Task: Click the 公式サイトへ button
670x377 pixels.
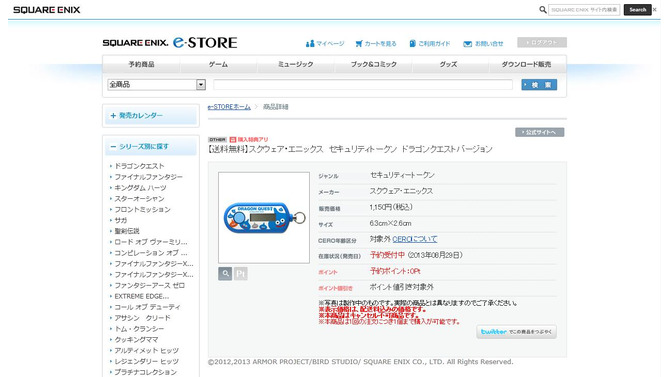Action: [539, 133]
